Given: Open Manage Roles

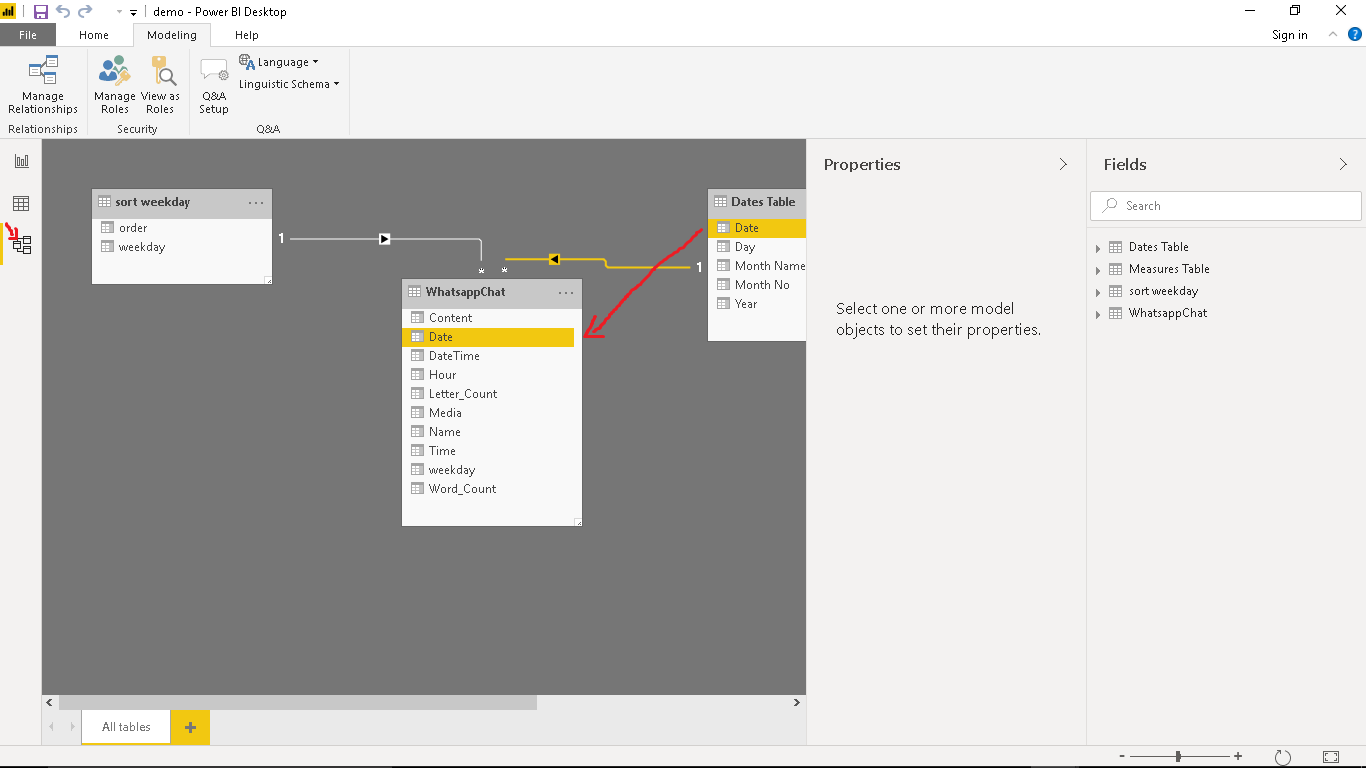Looking at the screenshot, I should (x=115, y=86).
